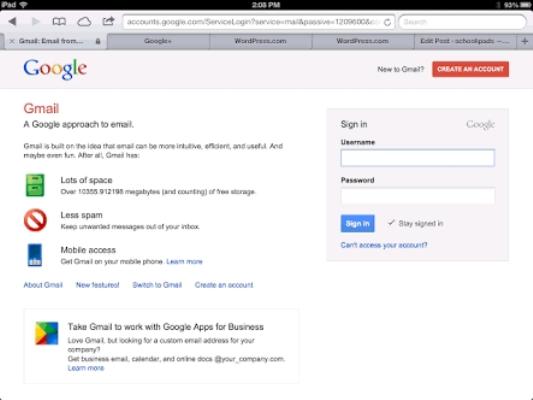The width and height of the screenshot is (533, 400).
Task: Tap the Safari address bar URL
Action: click(x=253, y=22)
